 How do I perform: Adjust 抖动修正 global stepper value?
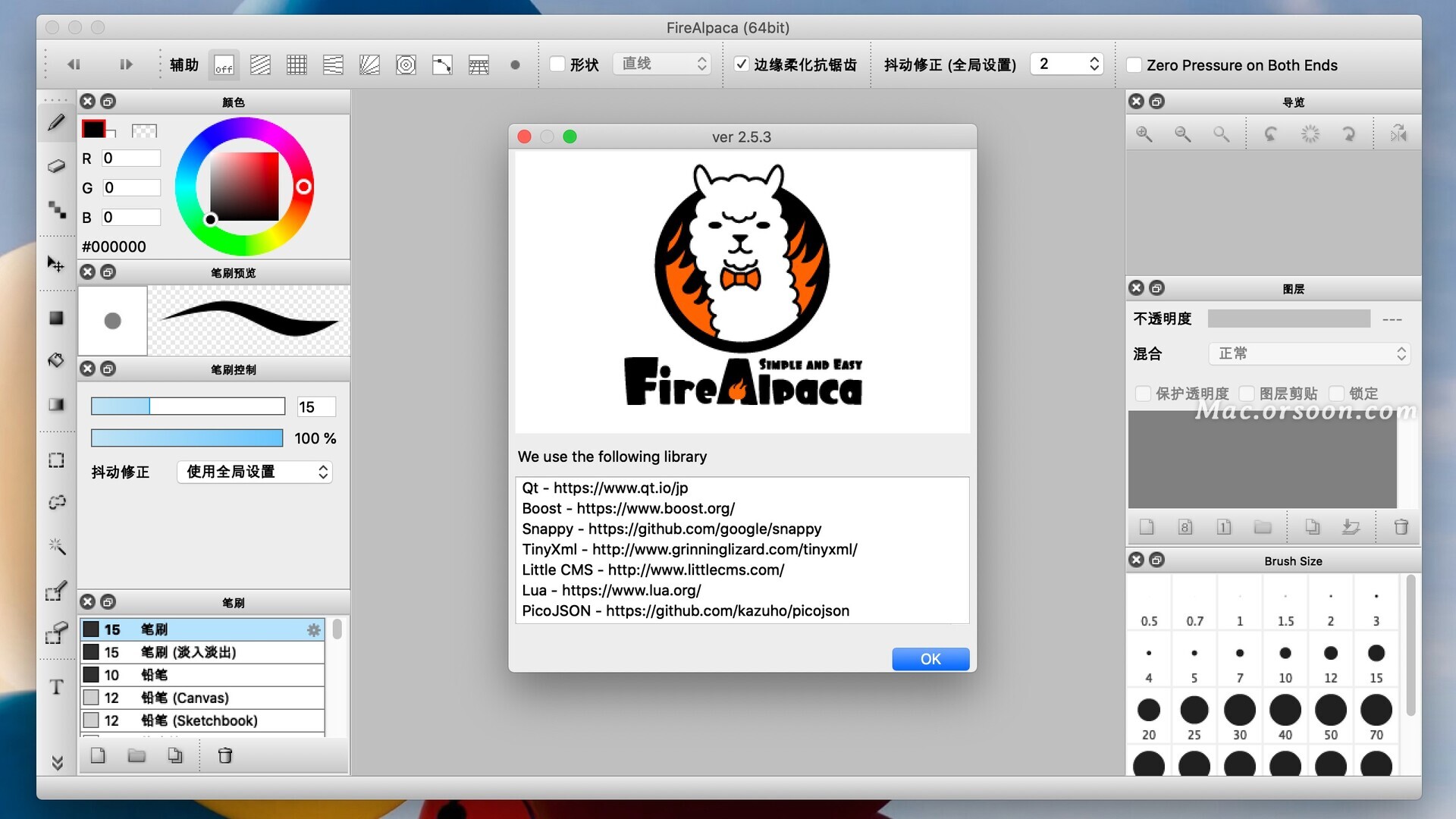1094,64
